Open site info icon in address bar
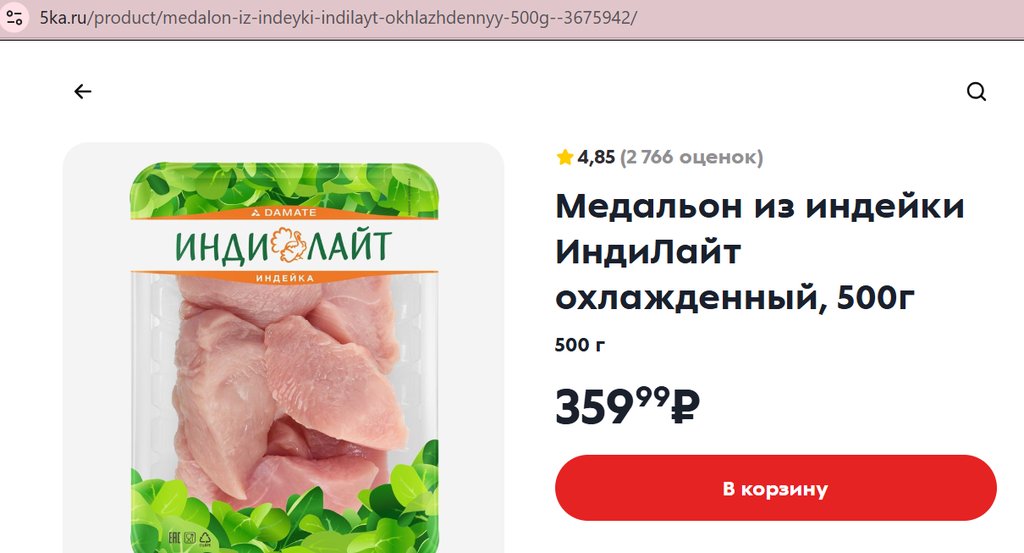The height and width of the screenshot is (553, 1024). 14,18
